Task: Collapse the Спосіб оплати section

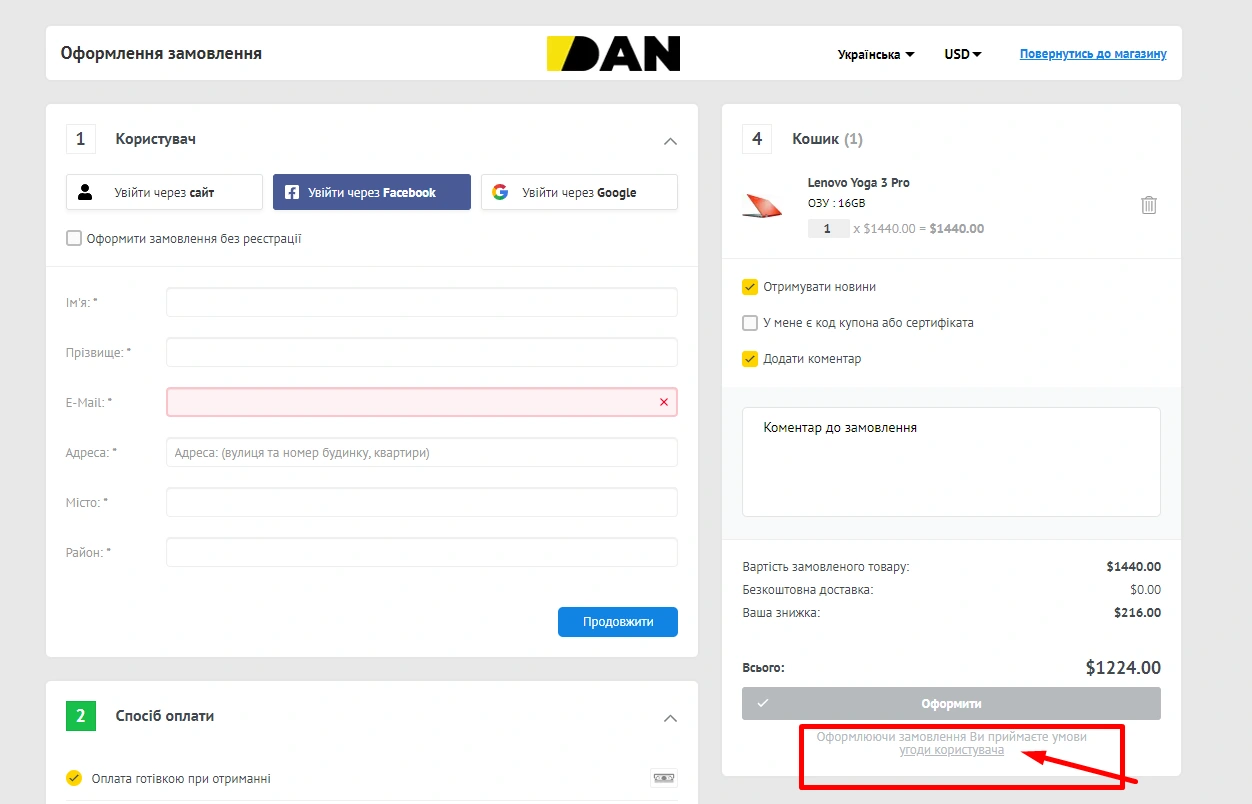Action: click(x=670, y=718)
